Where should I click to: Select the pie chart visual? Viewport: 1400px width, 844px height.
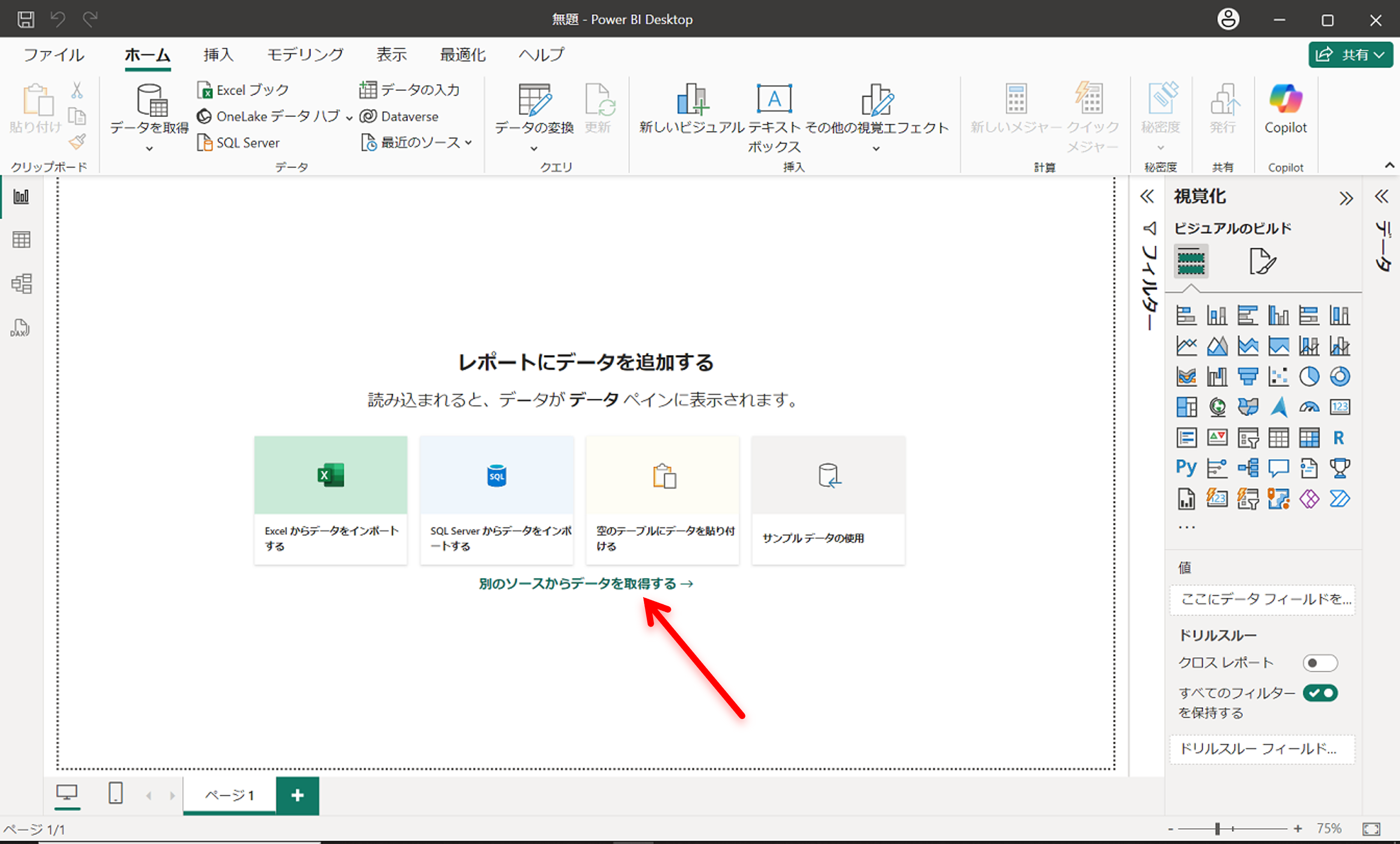coord(1309,377)
